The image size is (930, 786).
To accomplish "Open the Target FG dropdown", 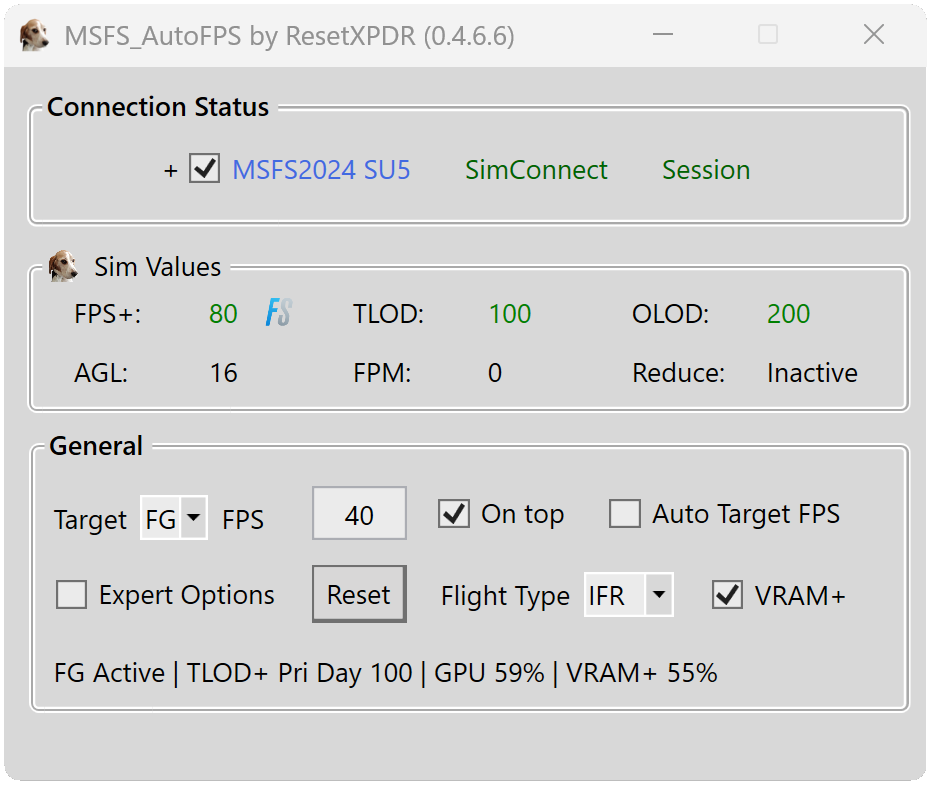I will pos(174,518).
